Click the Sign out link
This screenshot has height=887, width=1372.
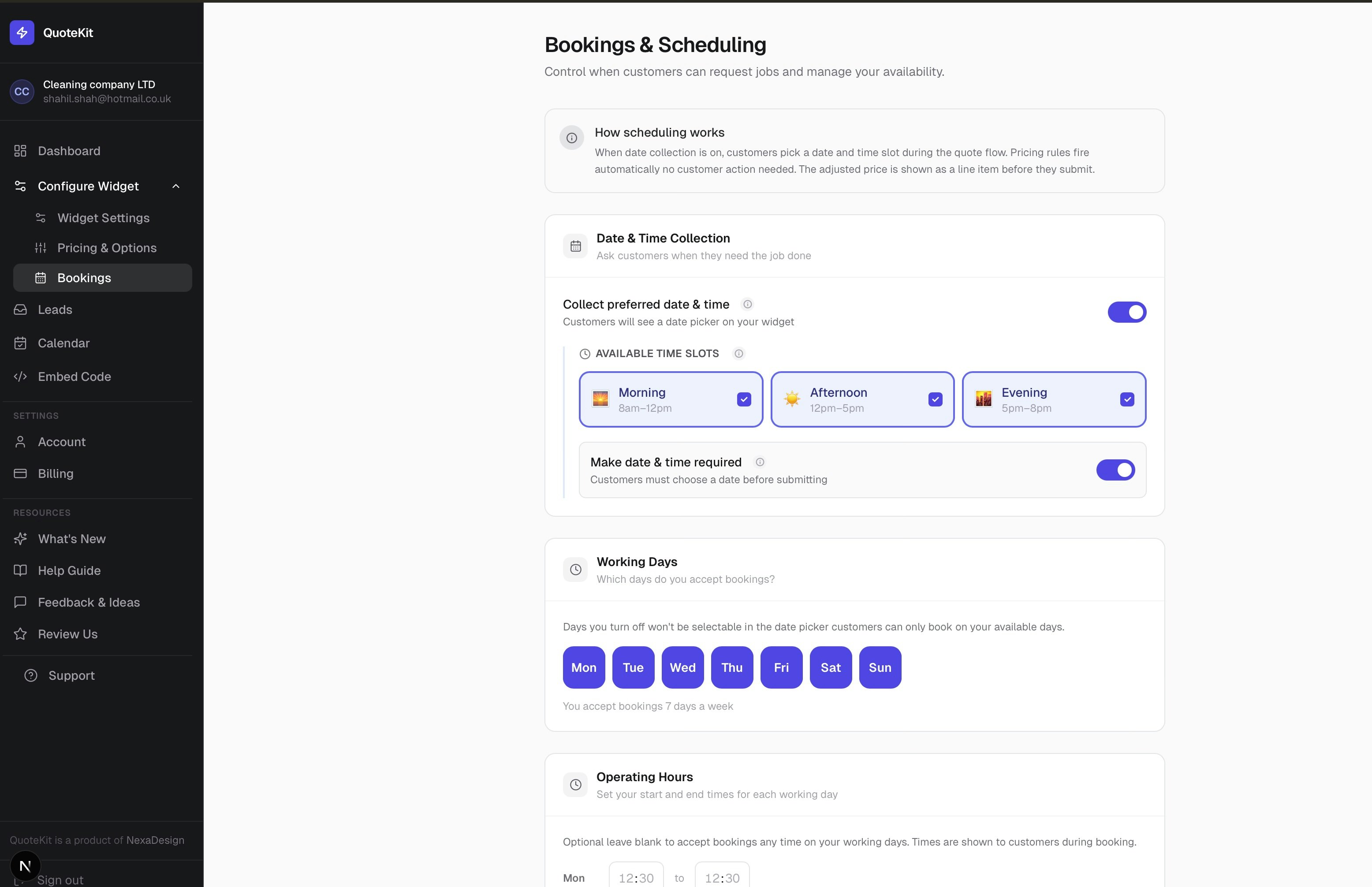point(60,880)
